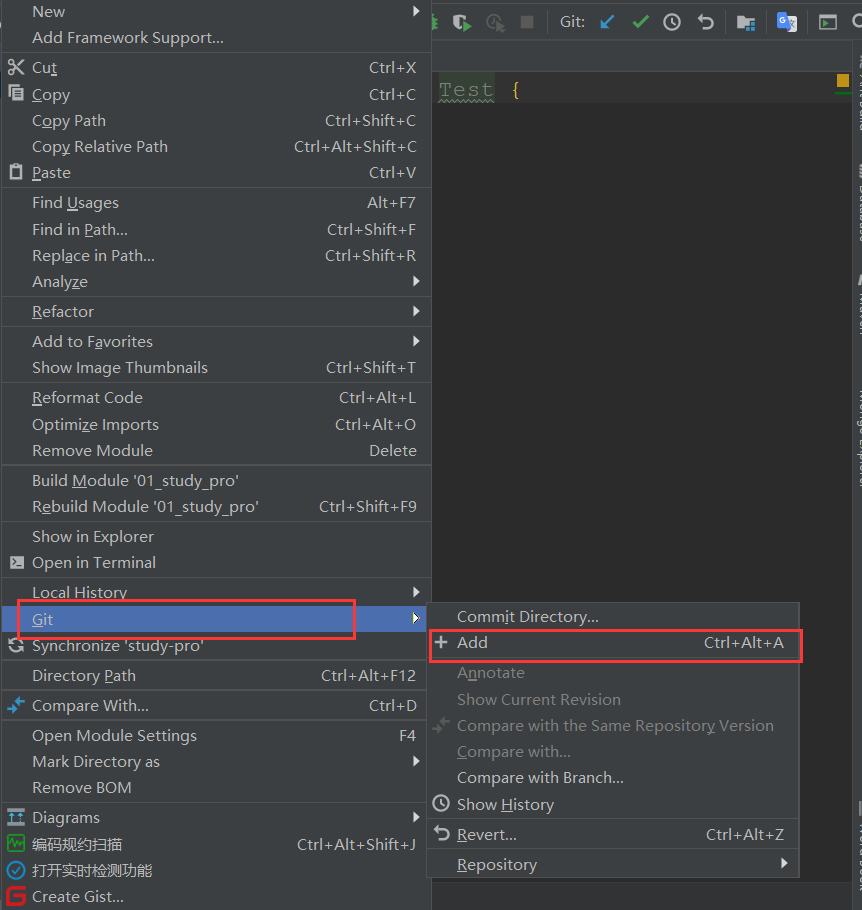Image resolution: width=862 pixels, height=910 pixels.
Task: Click the Stop square icon in toolbar
Action: pyautogui.click(x=527, y=22)
